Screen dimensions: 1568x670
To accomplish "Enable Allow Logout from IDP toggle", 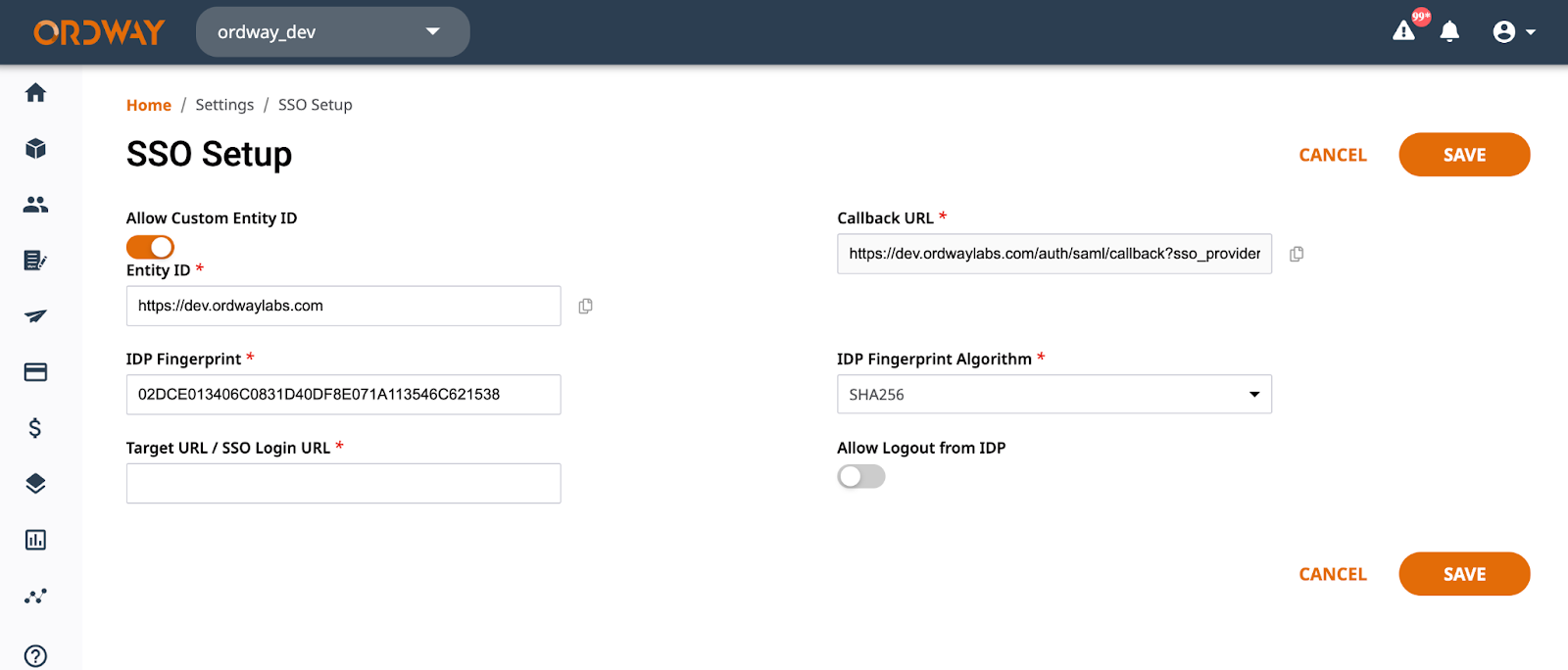I will click(x=861, y=476).
